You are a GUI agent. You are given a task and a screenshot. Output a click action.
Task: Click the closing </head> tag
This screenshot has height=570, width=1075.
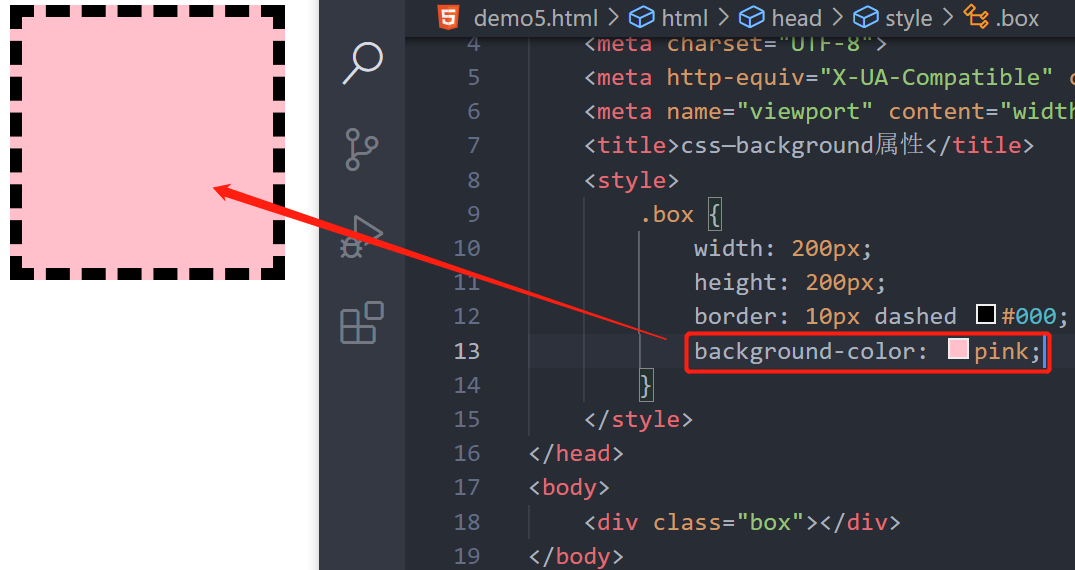click(576, 453)
